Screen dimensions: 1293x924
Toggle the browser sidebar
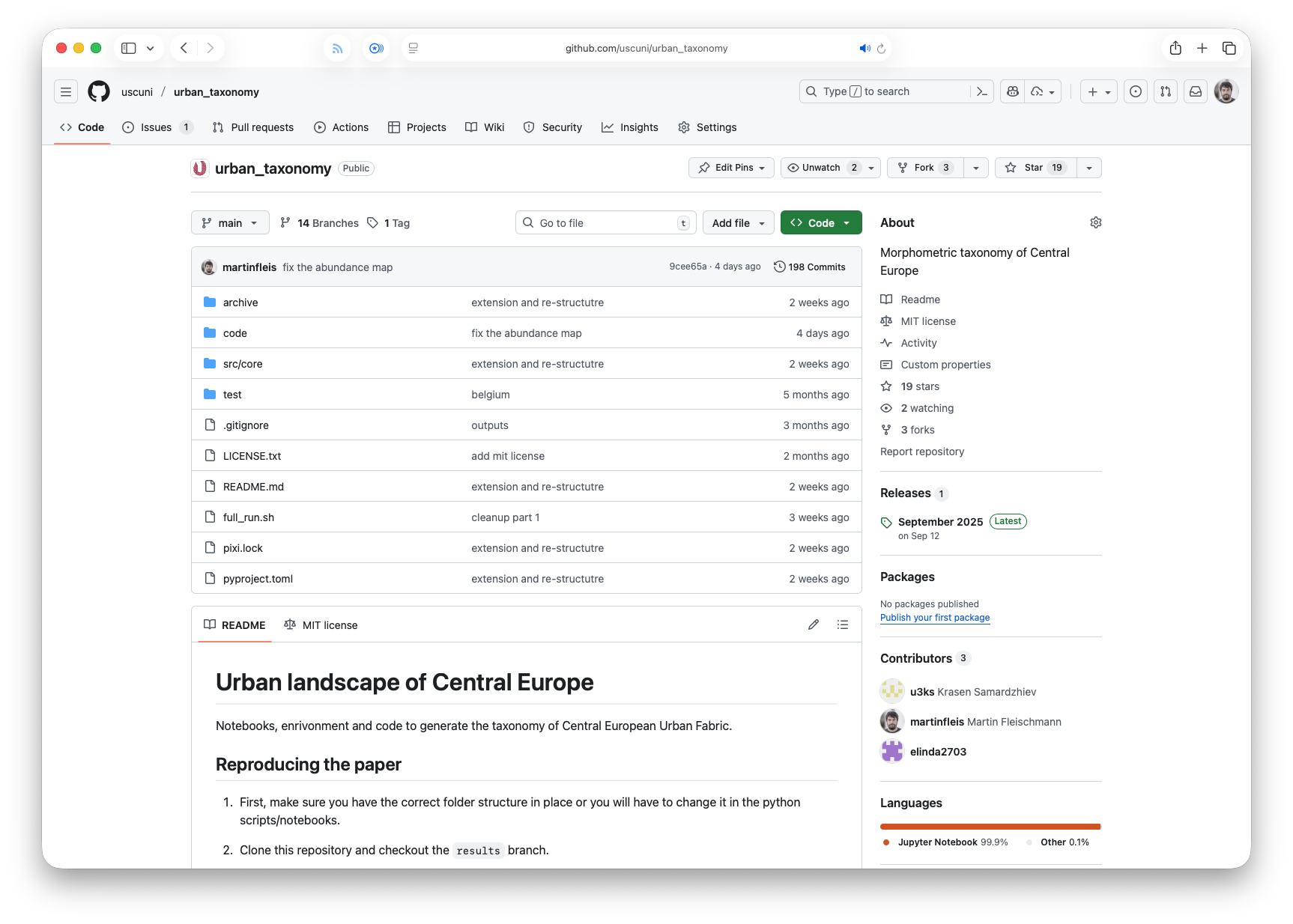(129, 48)
